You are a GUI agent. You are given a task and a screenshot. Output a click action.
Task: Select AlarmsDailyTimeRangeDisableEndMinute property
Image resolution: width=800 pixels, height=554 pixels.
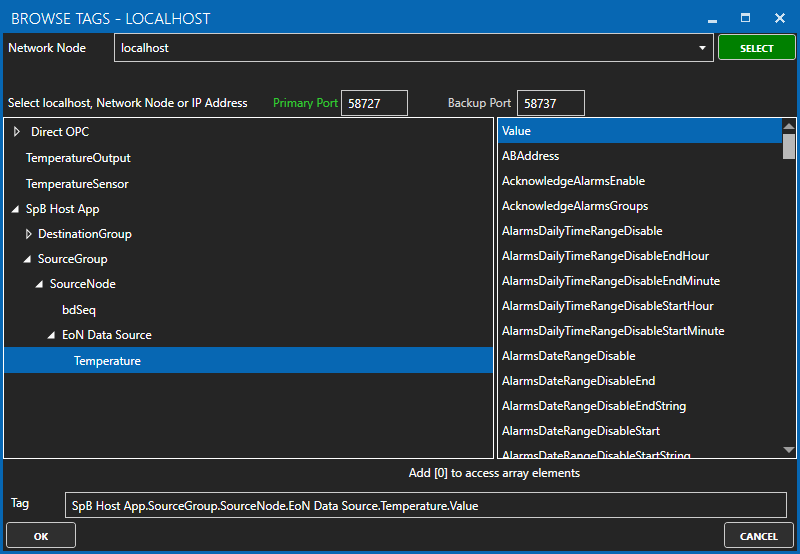640,281
